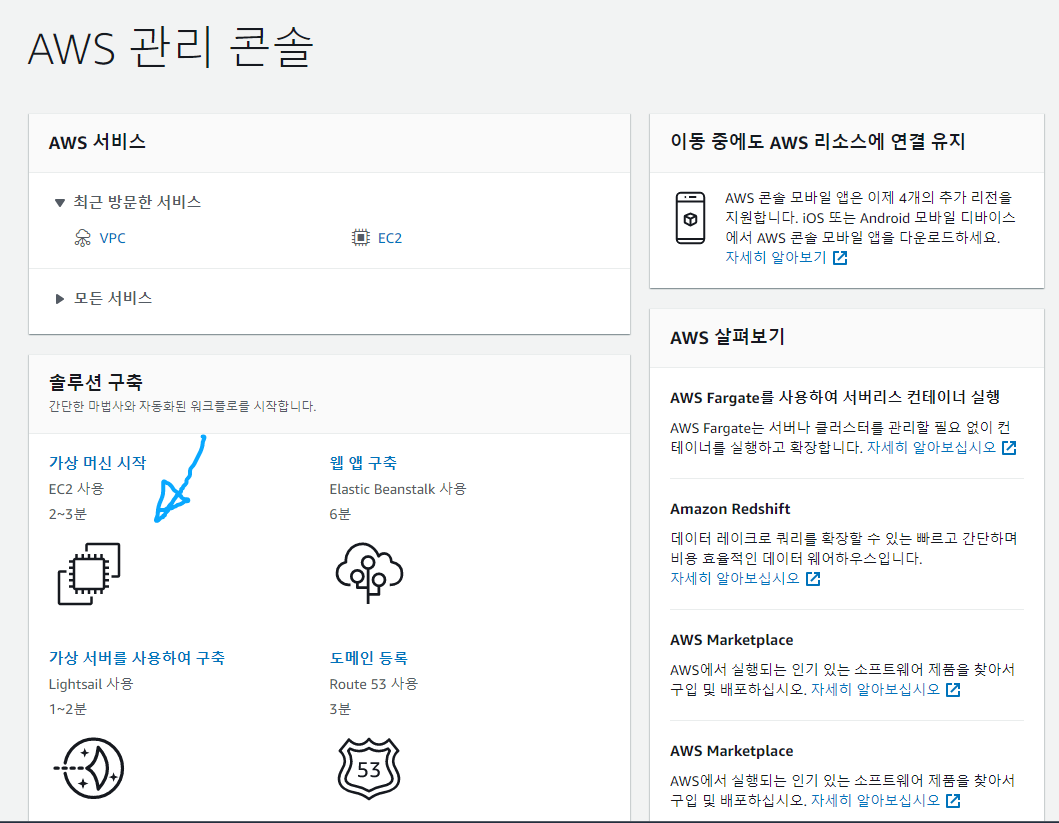The height and width of the screenshot is (823, 1059).
Task: Click the EC2 virtual machine icon
Action: [x=89, y=573]
